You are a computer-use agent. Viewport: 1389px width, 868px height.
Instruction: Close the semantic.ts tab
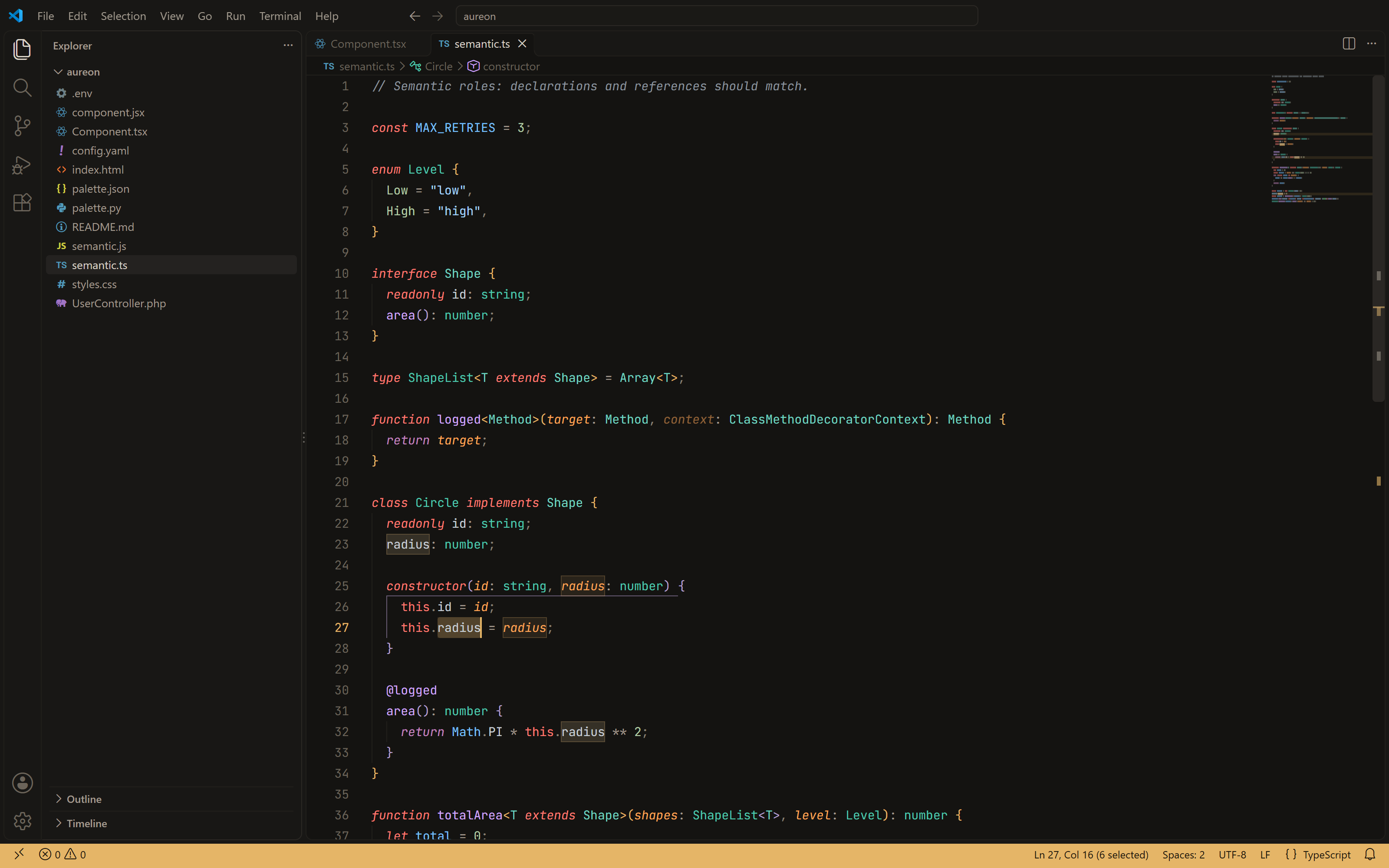[x=522, y=44]
